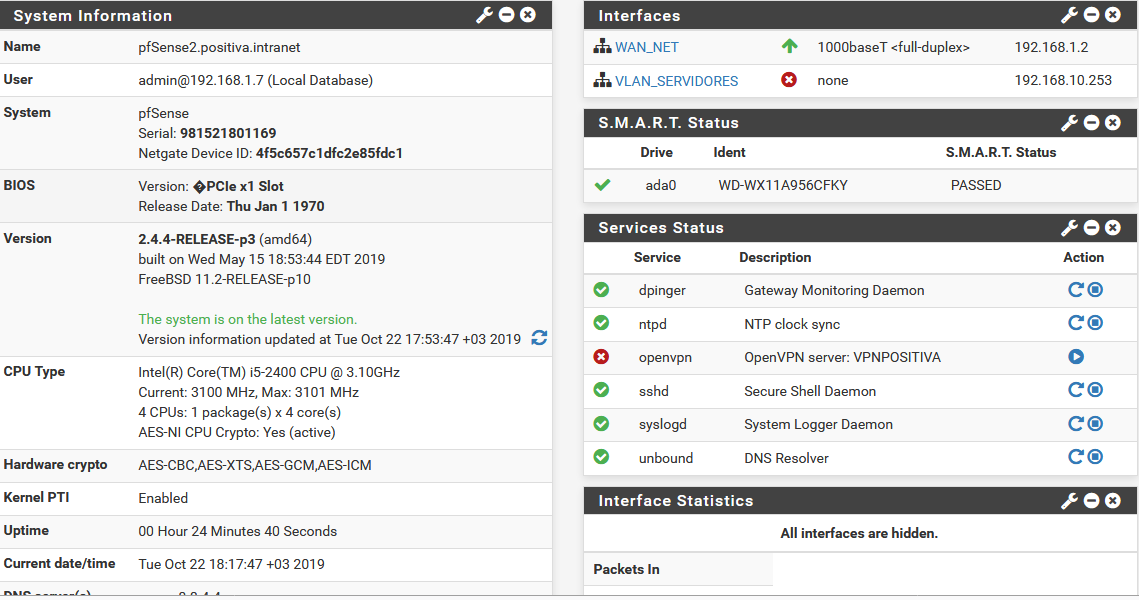This screenshot has width=1139, height=600.
Task: Collapse the Interface Statistics widget
Action: 1092,501
